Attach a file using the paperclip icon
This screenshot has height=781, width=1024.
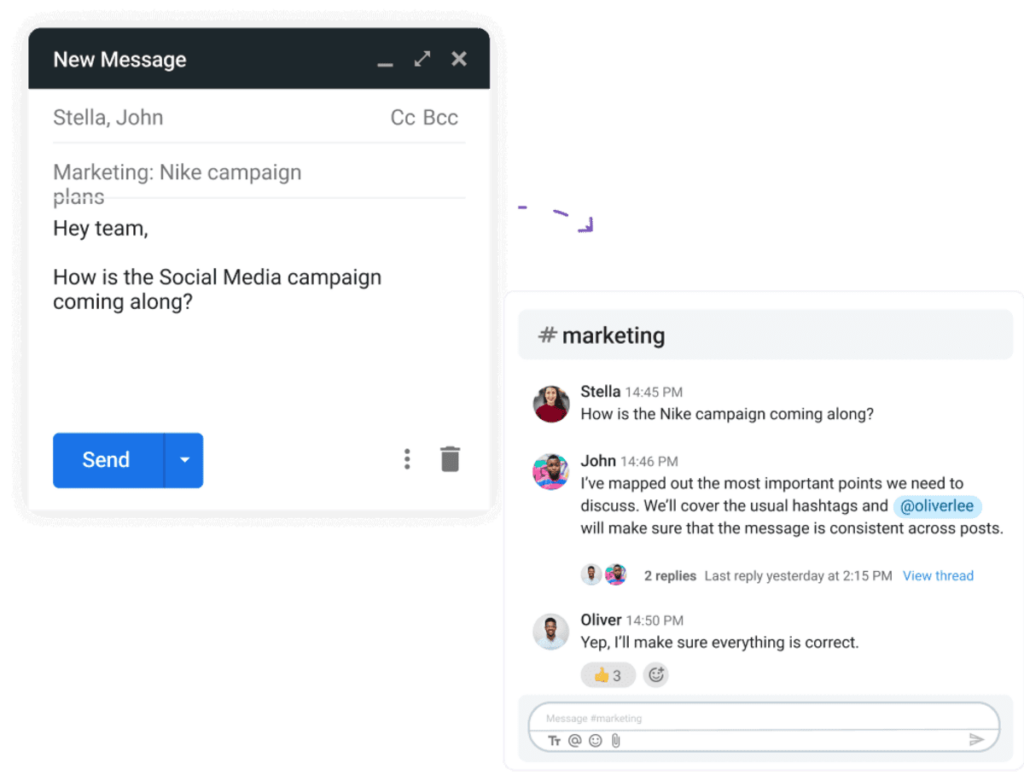[x=616, y=740]
